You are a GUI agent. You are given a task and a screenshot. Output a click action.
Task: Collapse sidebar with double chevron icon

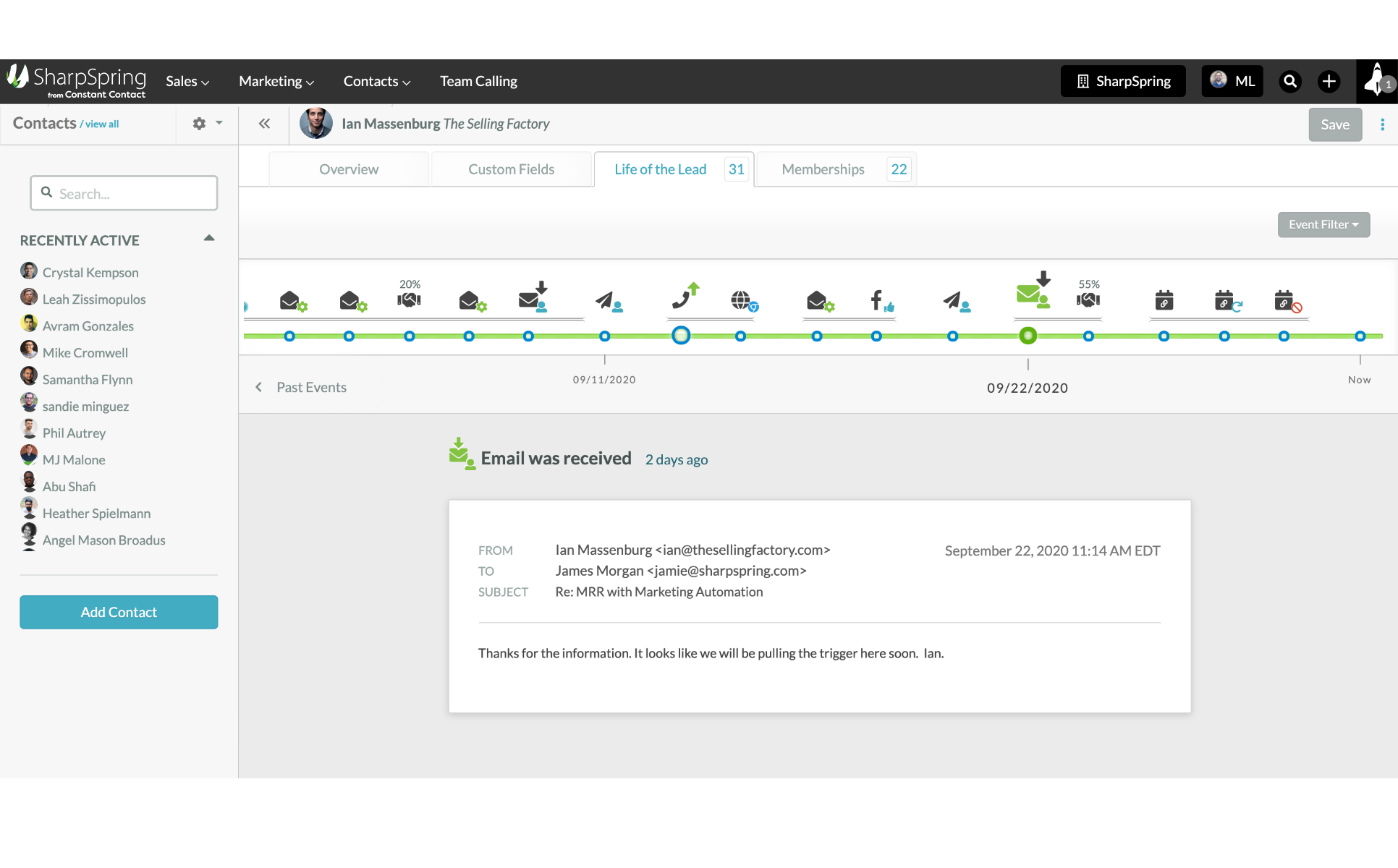coord(264,124)
